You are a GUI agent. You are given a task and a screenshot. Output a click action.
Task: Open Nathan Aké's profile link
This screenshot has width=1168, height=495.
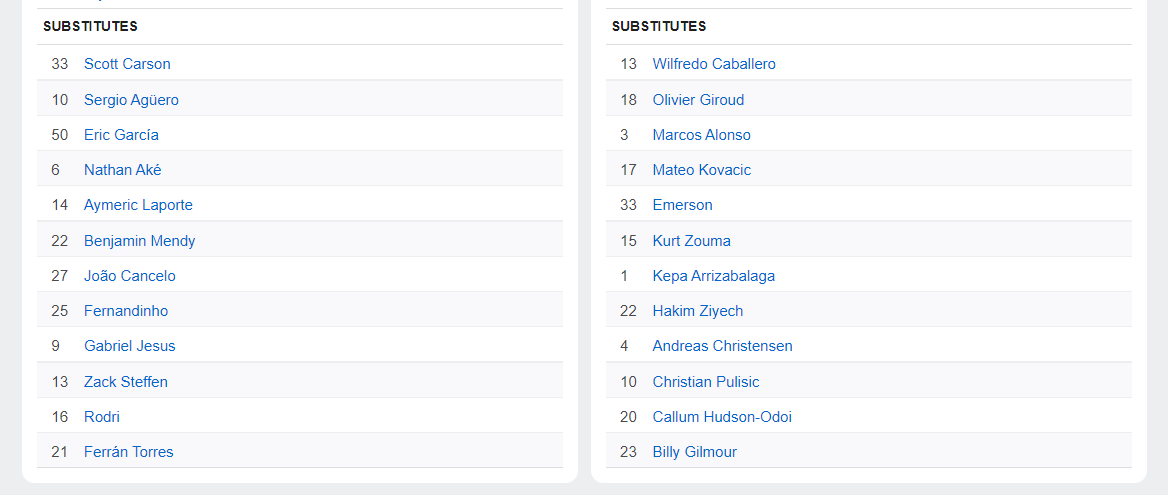point(122,170)
